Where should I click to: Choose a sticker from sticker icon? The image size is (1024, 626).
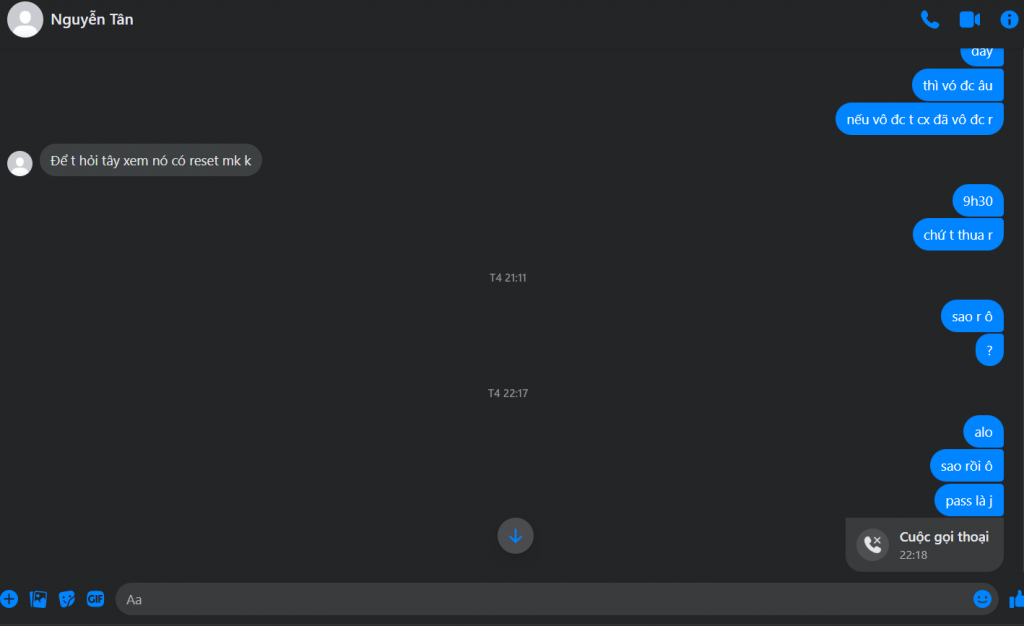coord(67,599)
